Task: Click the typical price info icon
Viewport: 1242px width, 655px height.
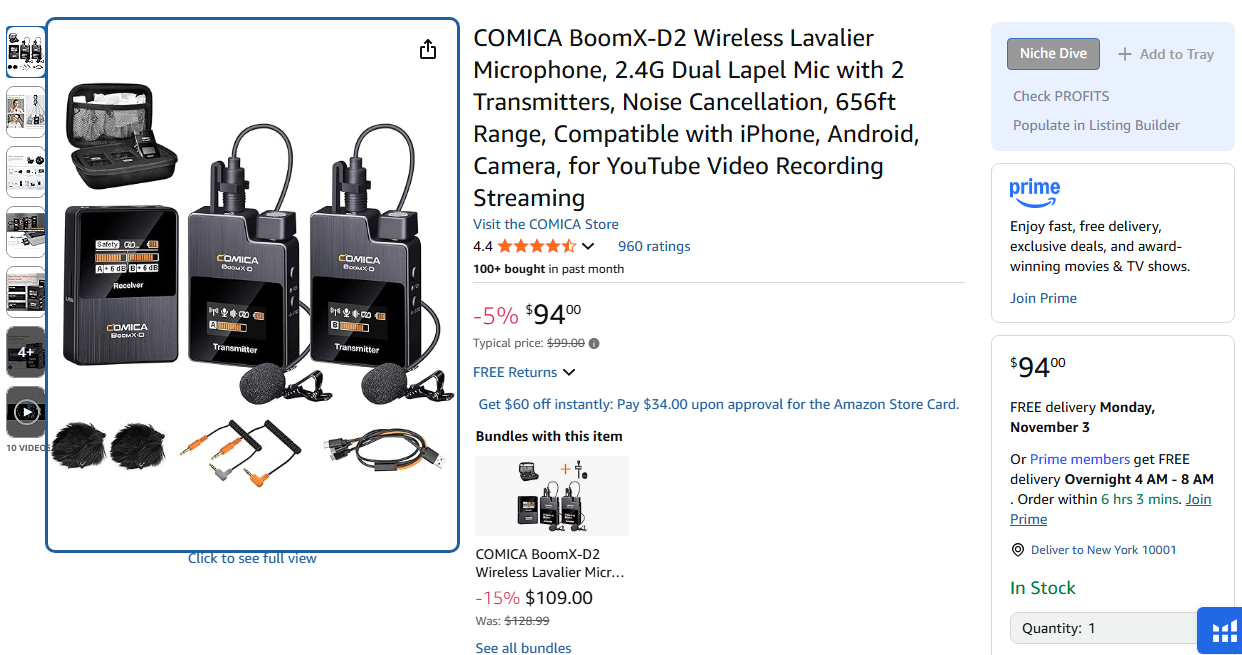Action: [x=594, y=343]
